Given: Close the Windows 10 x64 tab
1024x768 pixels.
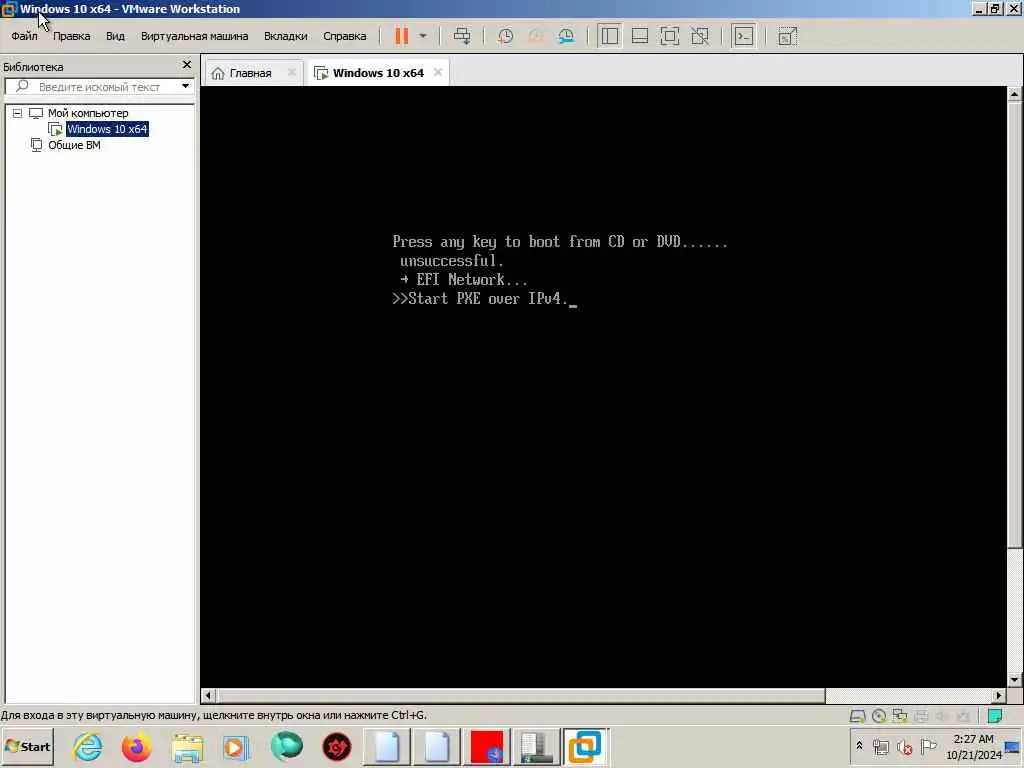Looking at the screenshot, I should coord(438,72).
